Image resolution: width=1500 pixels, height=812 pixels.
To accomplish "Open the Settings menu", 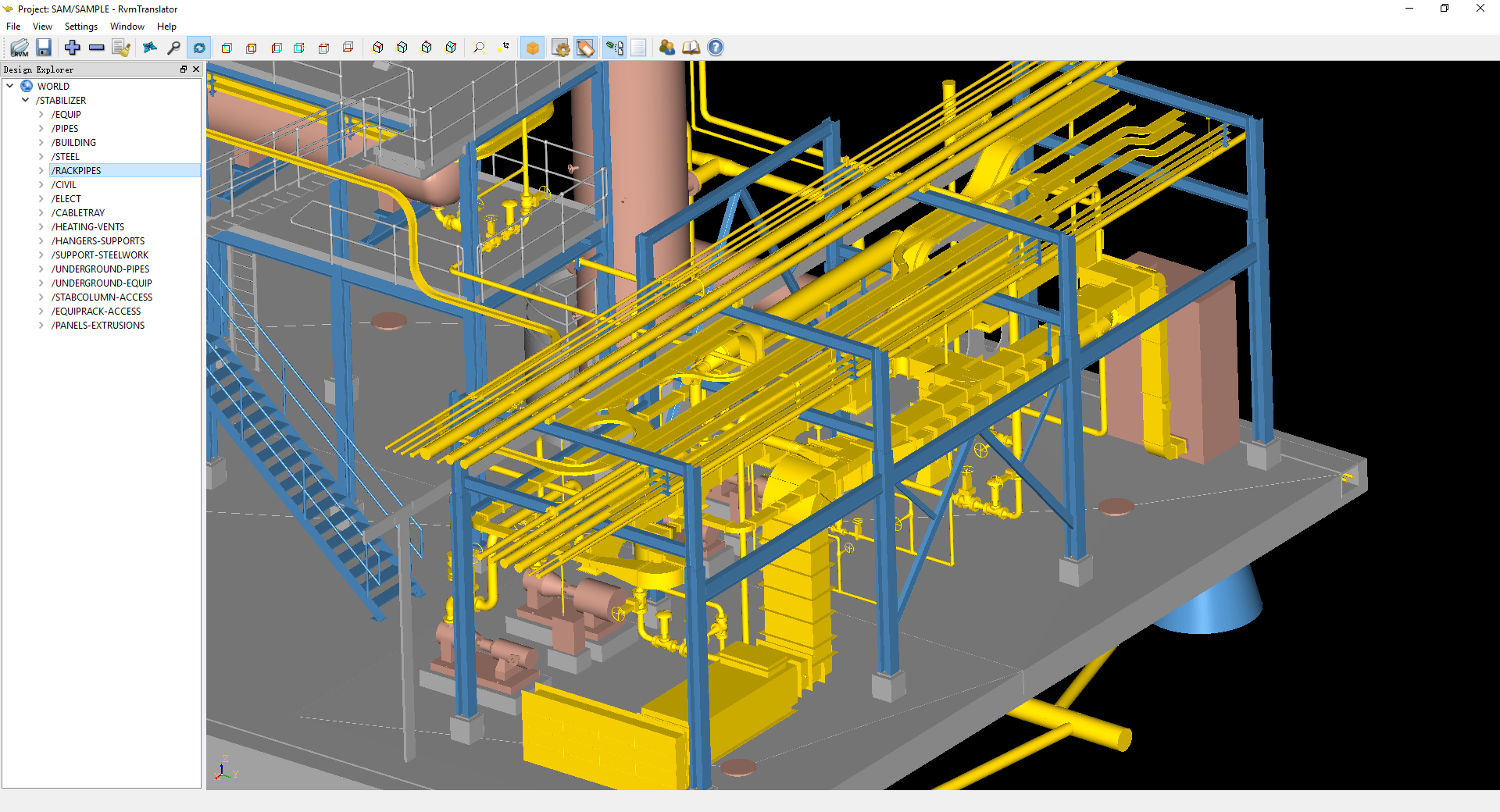I will [81, 27].
